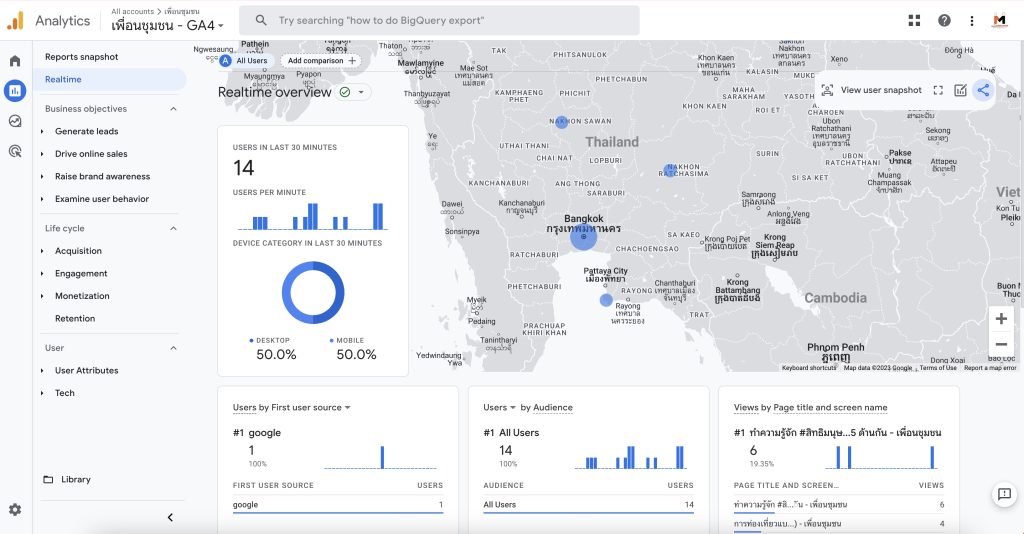Click the customize report pencil icon

(x=960, y=90)
